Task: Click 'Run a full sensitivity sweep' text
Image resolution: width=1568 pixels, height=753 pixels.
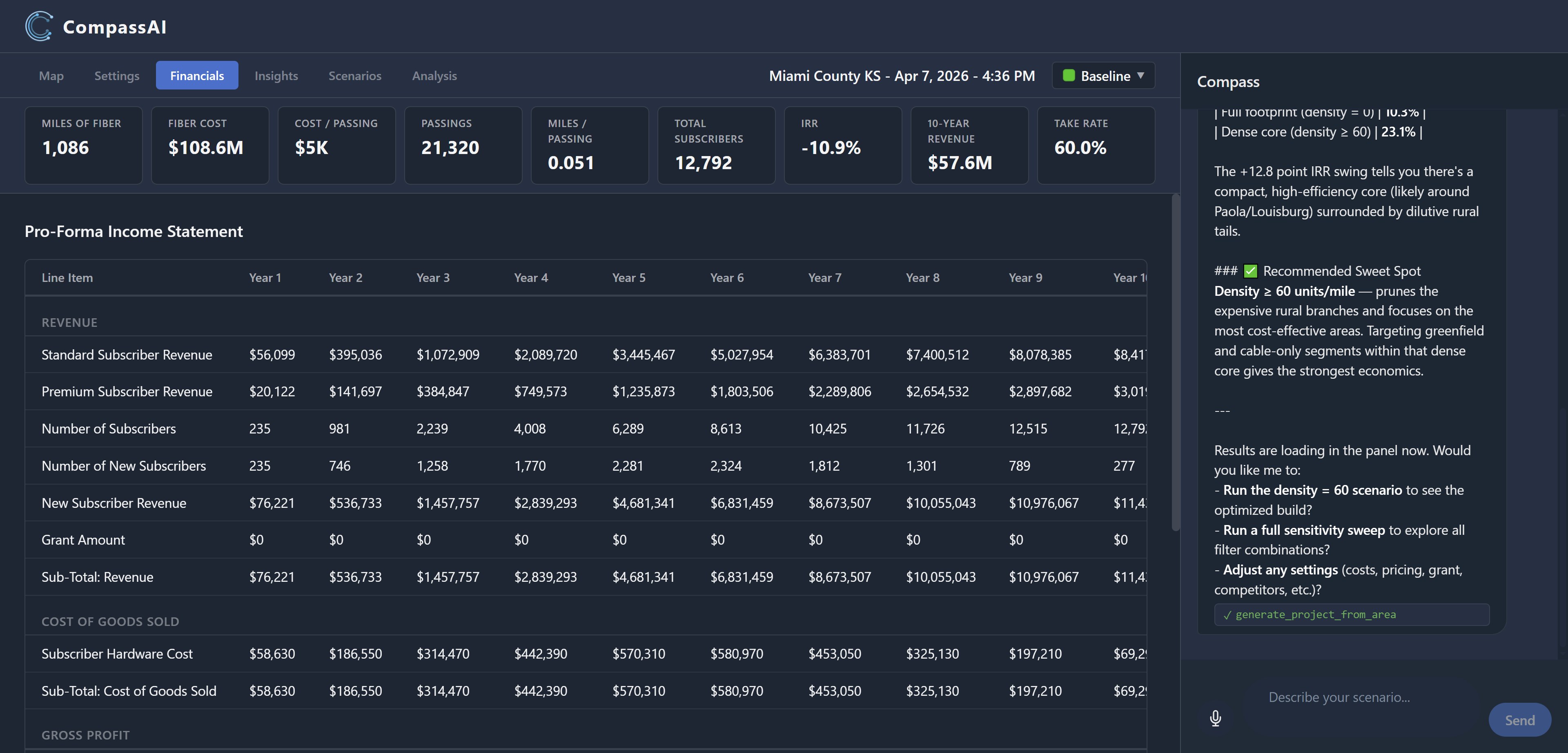Action: point(1304,531)
